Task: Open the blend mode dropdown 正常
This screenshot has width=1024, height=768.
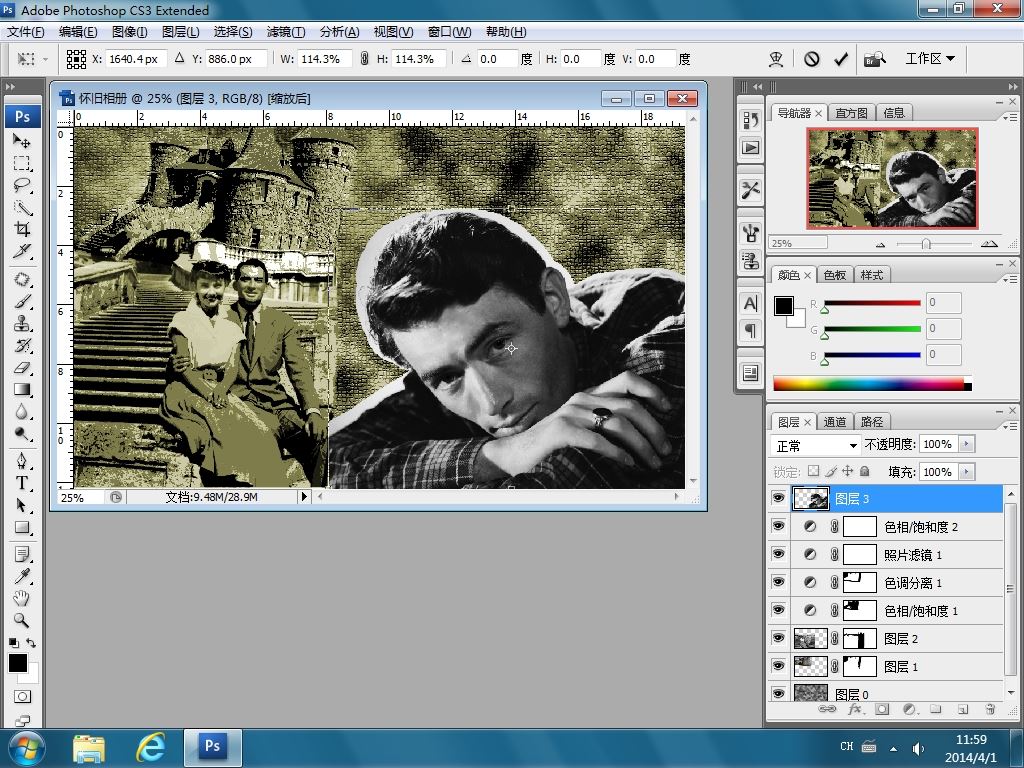Action: [x=816, y=445]
